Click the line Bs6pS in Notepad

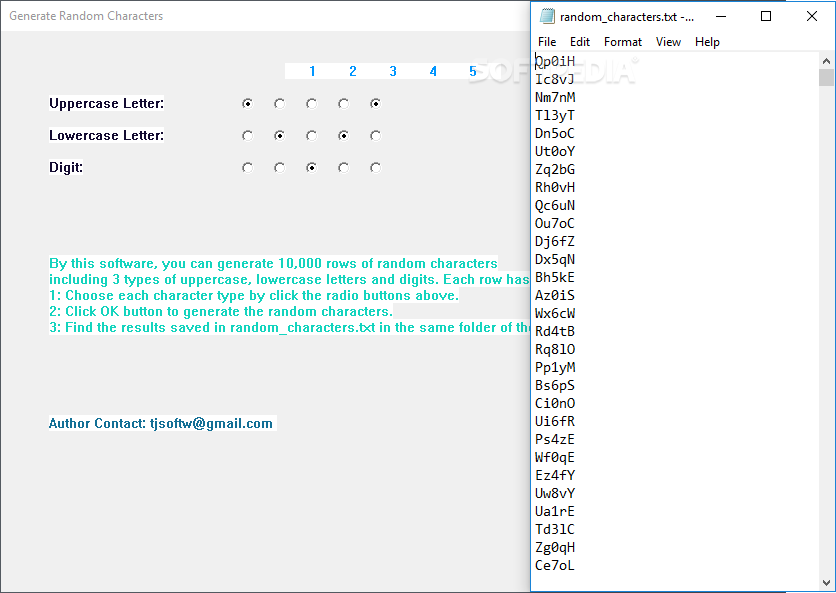[555, 386]
